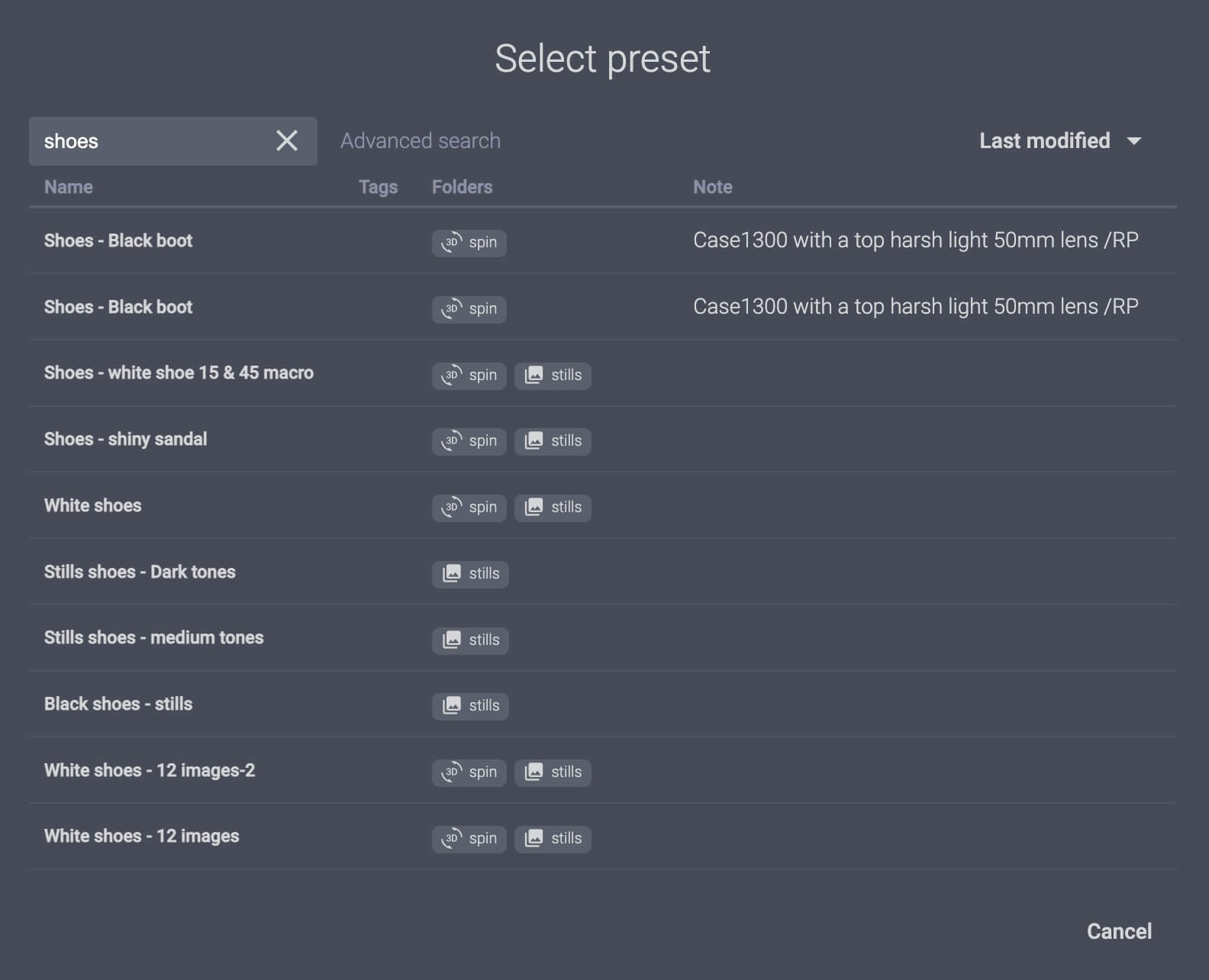Select the Name column header
Image resolution: width=1209 pixels, height=980 pixels.
click(68, 186)
